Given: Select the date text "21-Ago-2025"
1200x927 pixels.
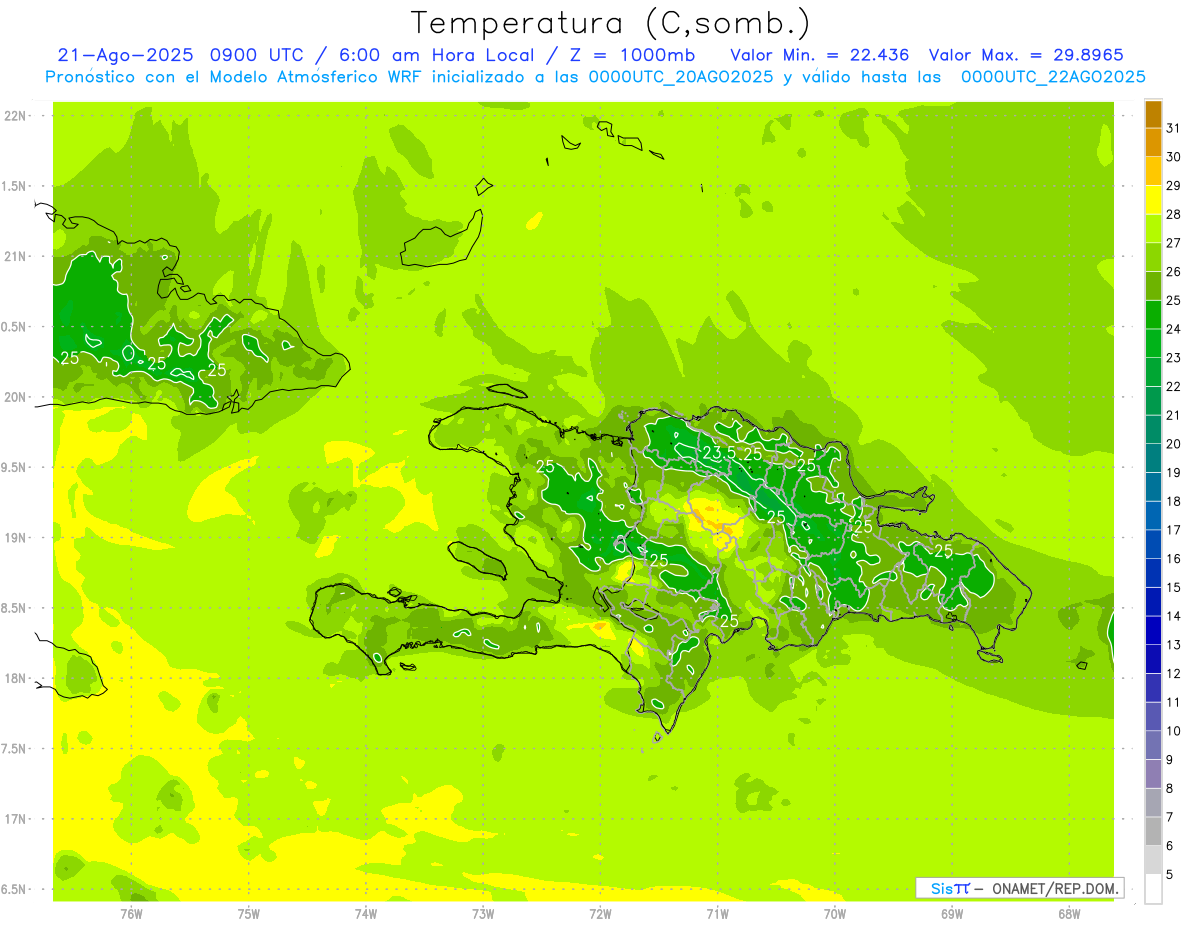Looking at the screenshot, I should click(x=126, y=55).
